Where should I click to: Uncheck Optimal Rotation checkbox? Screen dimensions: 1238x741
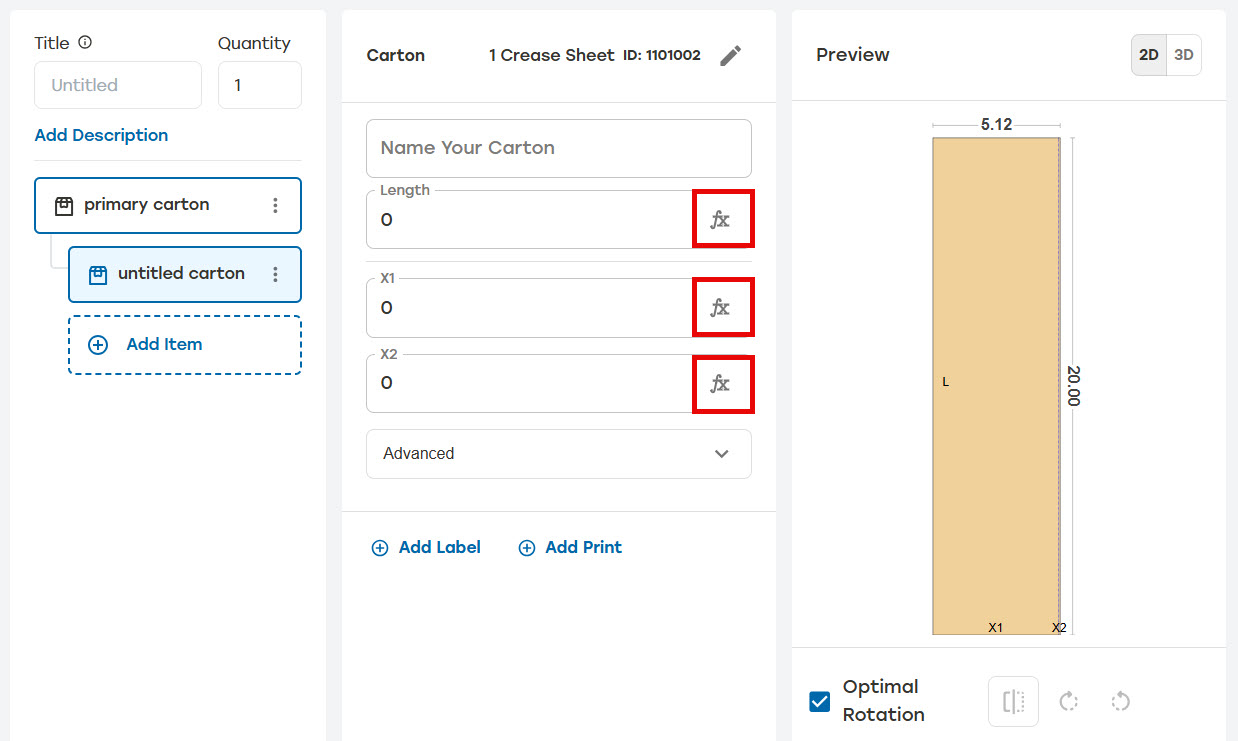click(x=820, y=701)
